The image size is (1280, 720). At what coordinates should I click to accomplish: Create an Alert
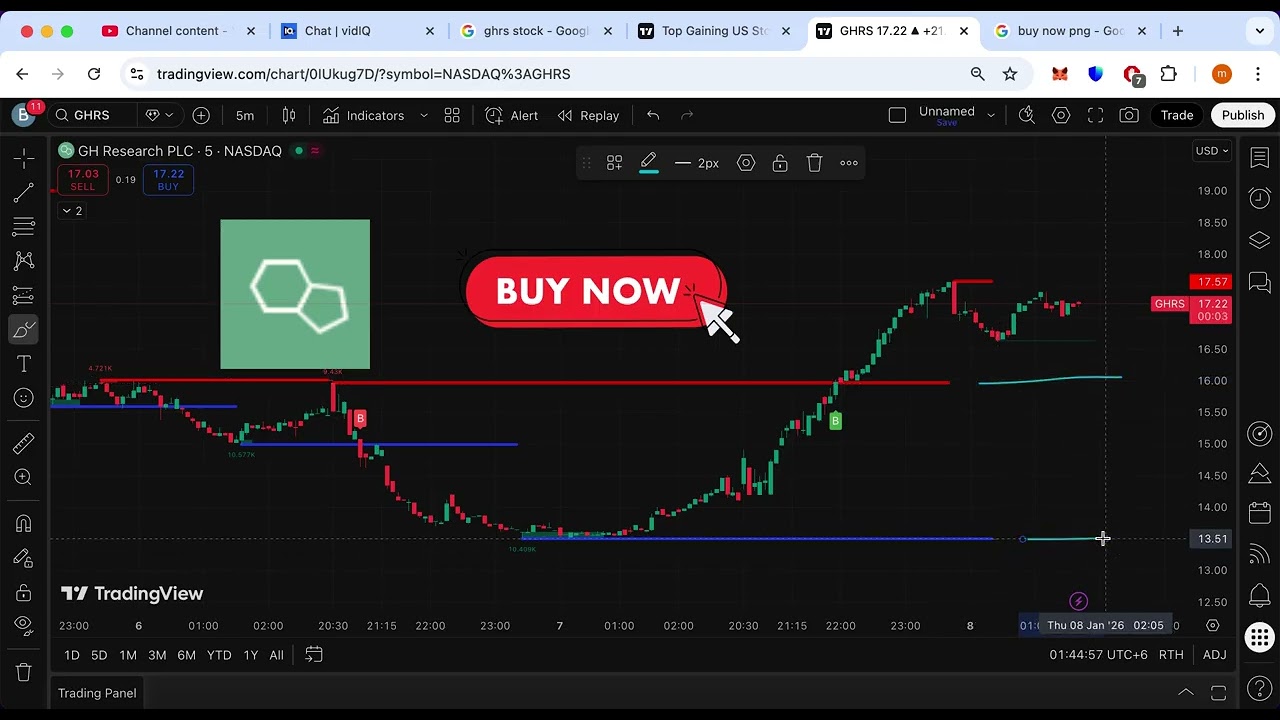coord(513,115)
